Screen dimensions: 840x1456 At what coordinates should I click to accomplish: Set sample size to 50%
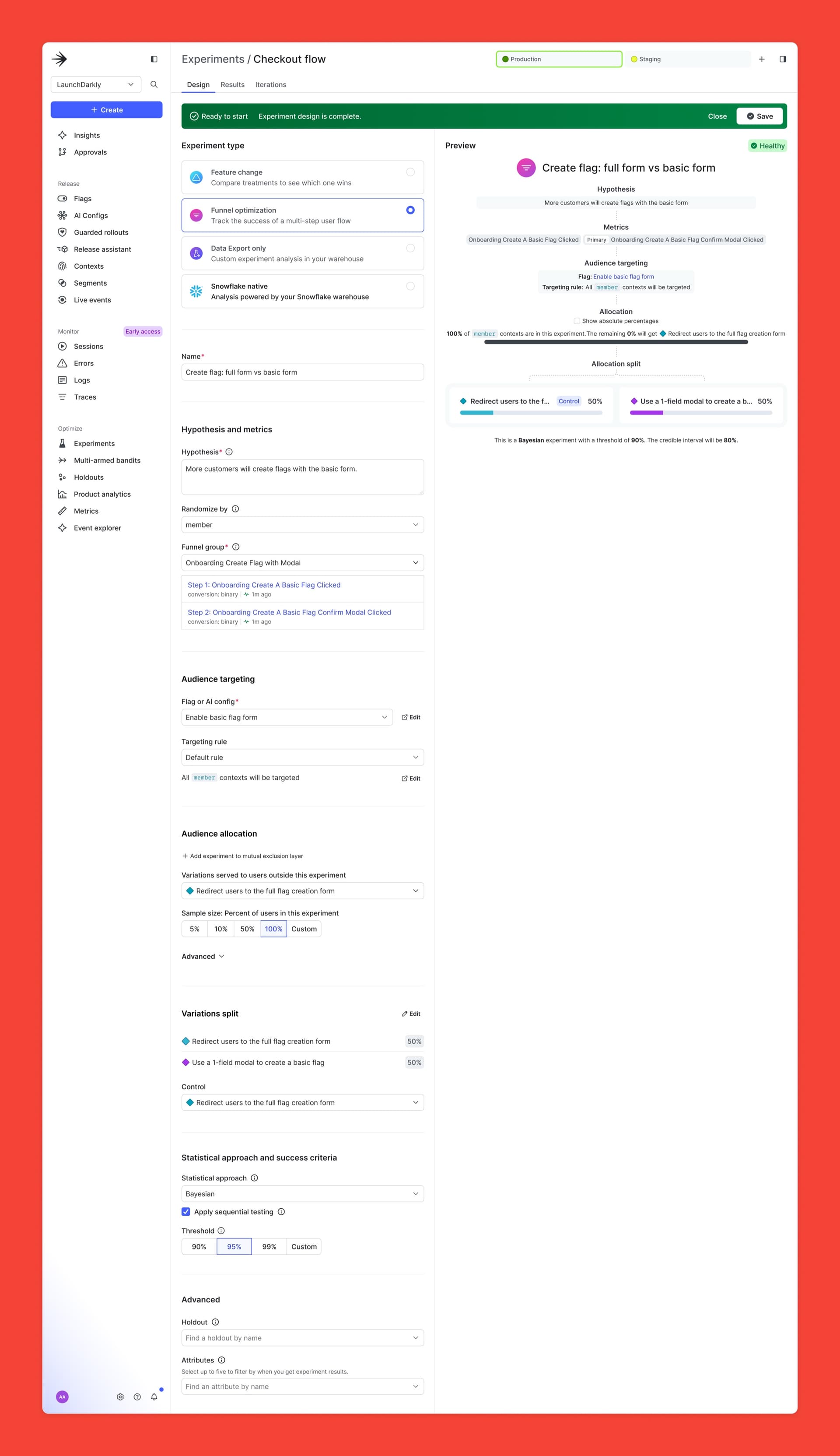[248, 929]
